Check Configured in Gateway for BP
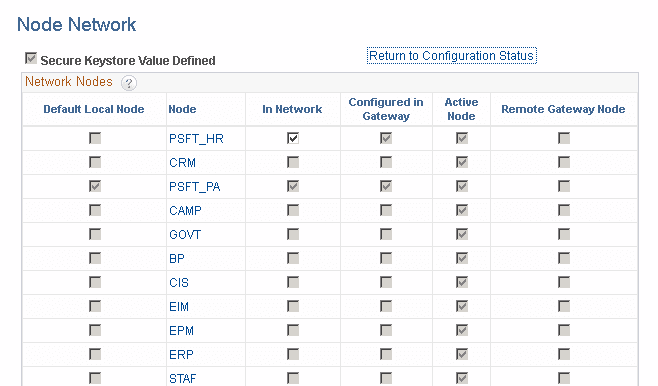 click(386, 258)
